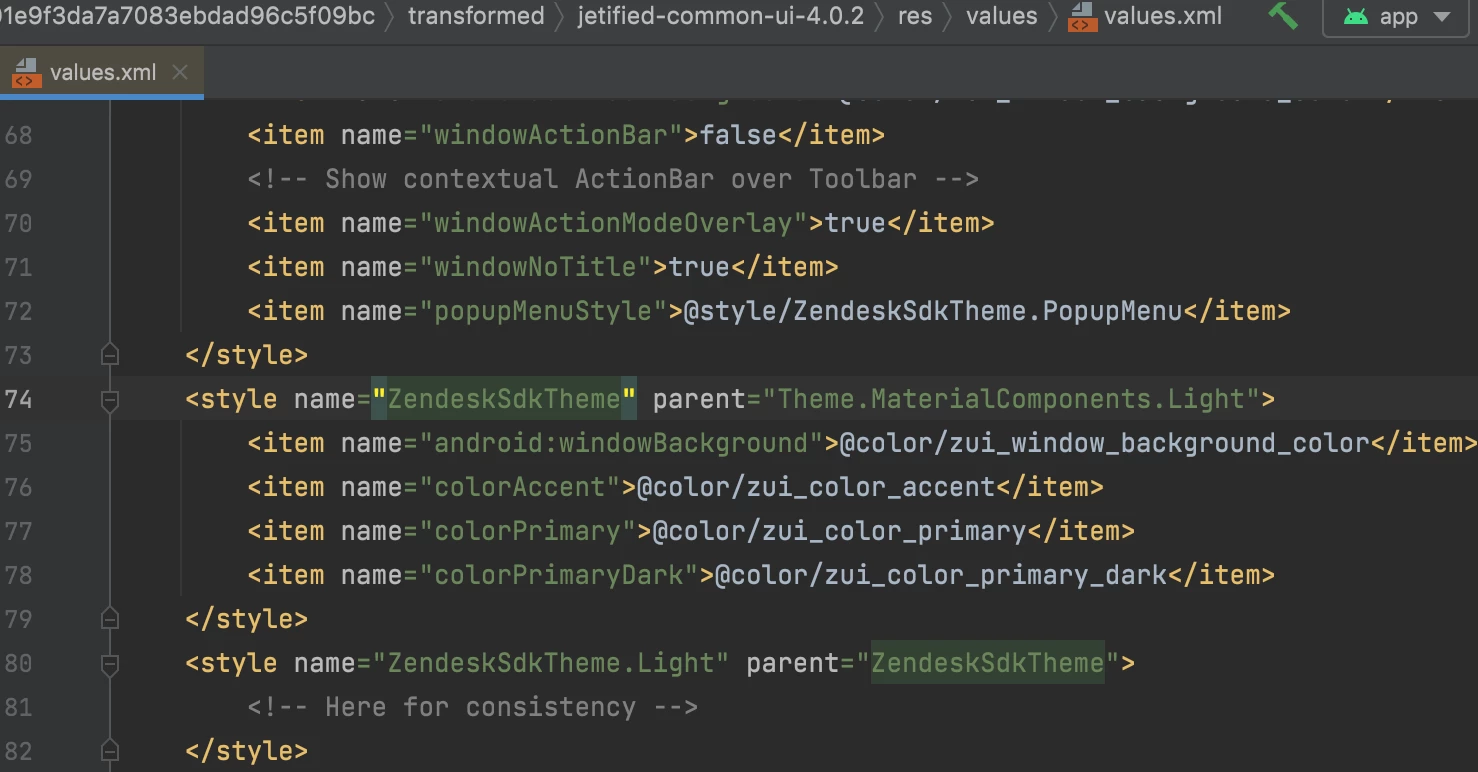Toggle fold marker on line 79
1478x772 pixels.
click(110, 619)
